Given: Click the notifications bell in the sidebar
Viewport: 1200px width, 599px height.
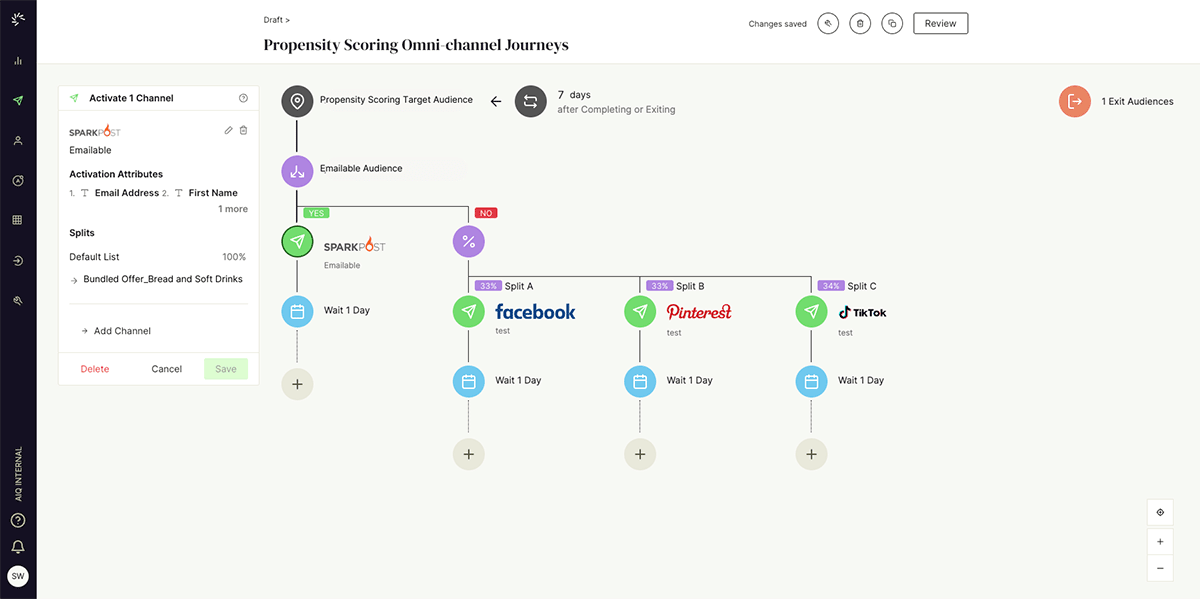Looking at the screenshot, I should click(18, 547).
